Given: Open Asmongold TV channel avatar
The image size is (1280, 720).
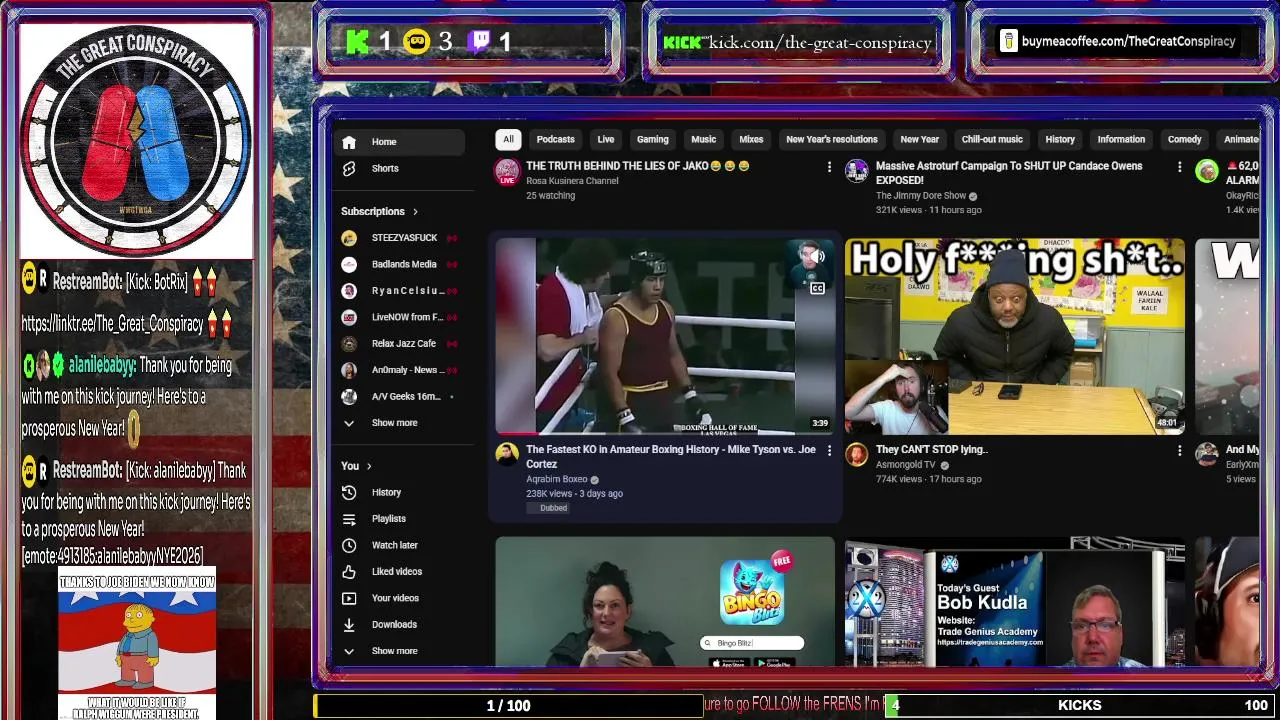Looking at the screenshot, I should [x=857, y=455].
